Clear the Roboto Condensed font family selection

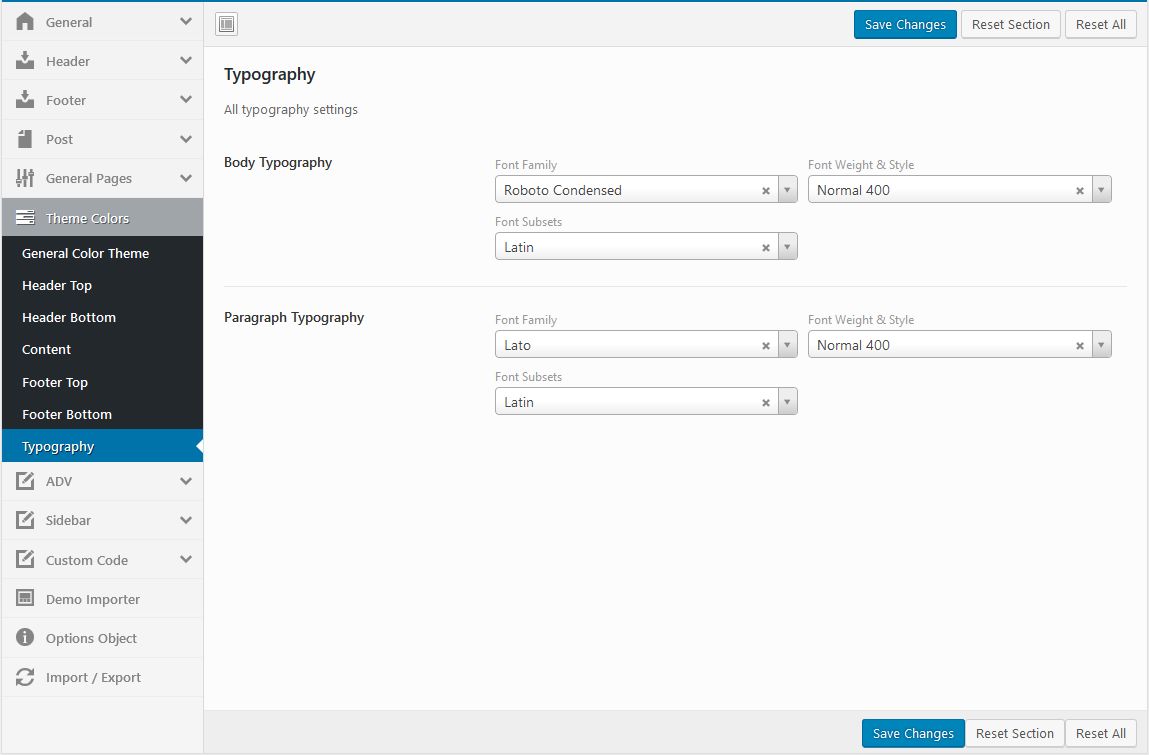[766, 191]
